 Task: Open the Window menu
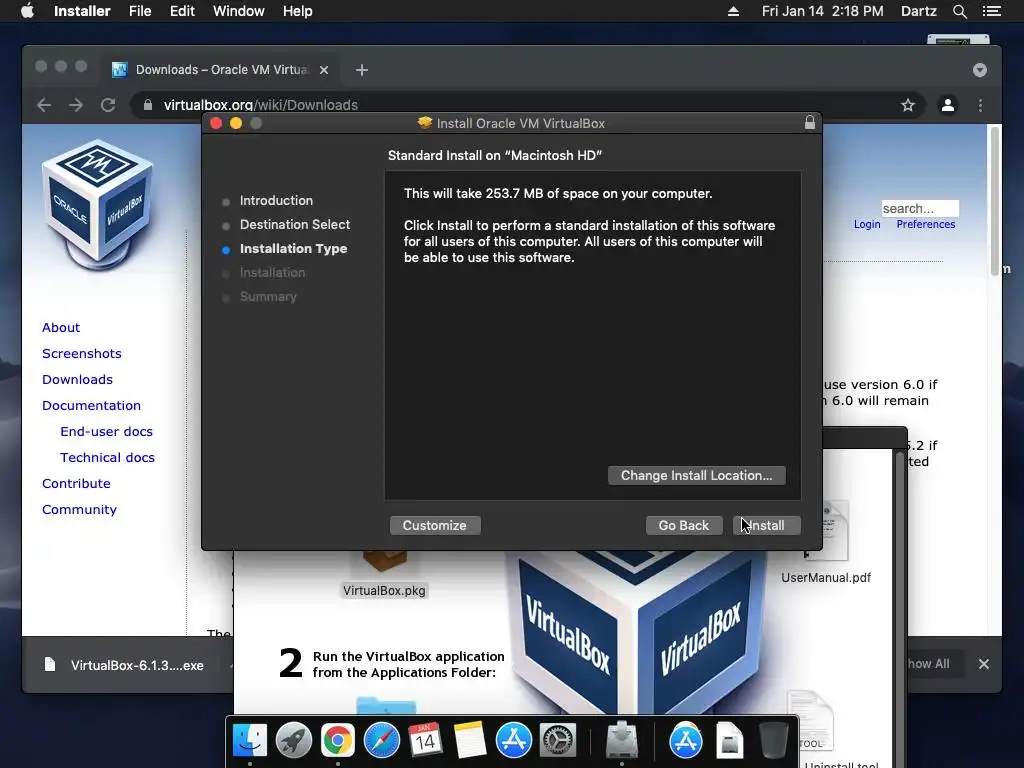point(238,11)
